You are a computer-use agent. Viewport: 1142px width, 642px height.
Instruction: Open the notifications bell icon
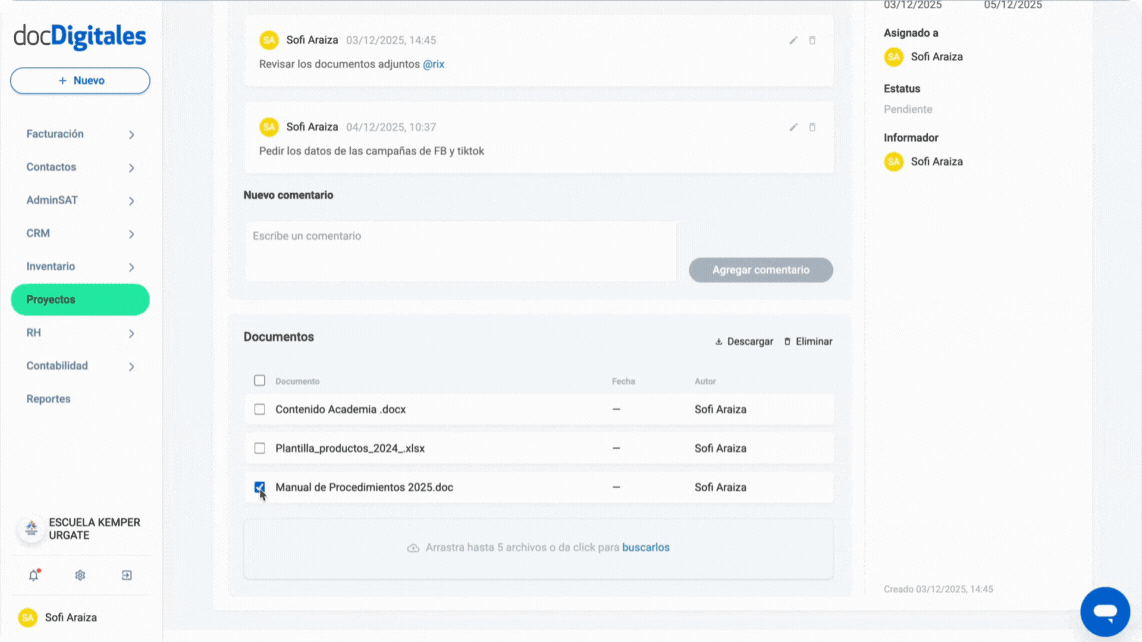[x=33, y=575]
